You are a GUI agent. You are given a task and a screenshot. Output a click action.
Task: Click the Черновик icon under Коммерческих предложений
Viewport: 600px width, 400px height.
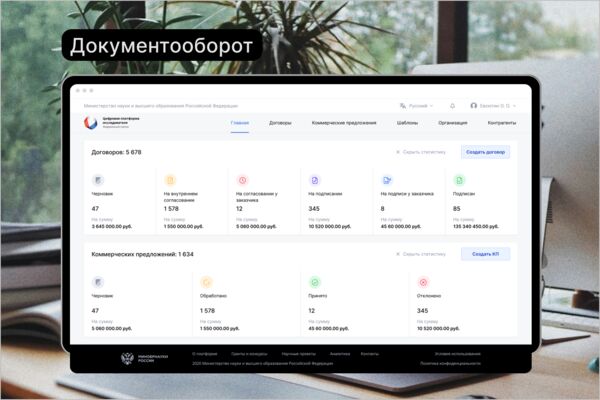[98, 282]
